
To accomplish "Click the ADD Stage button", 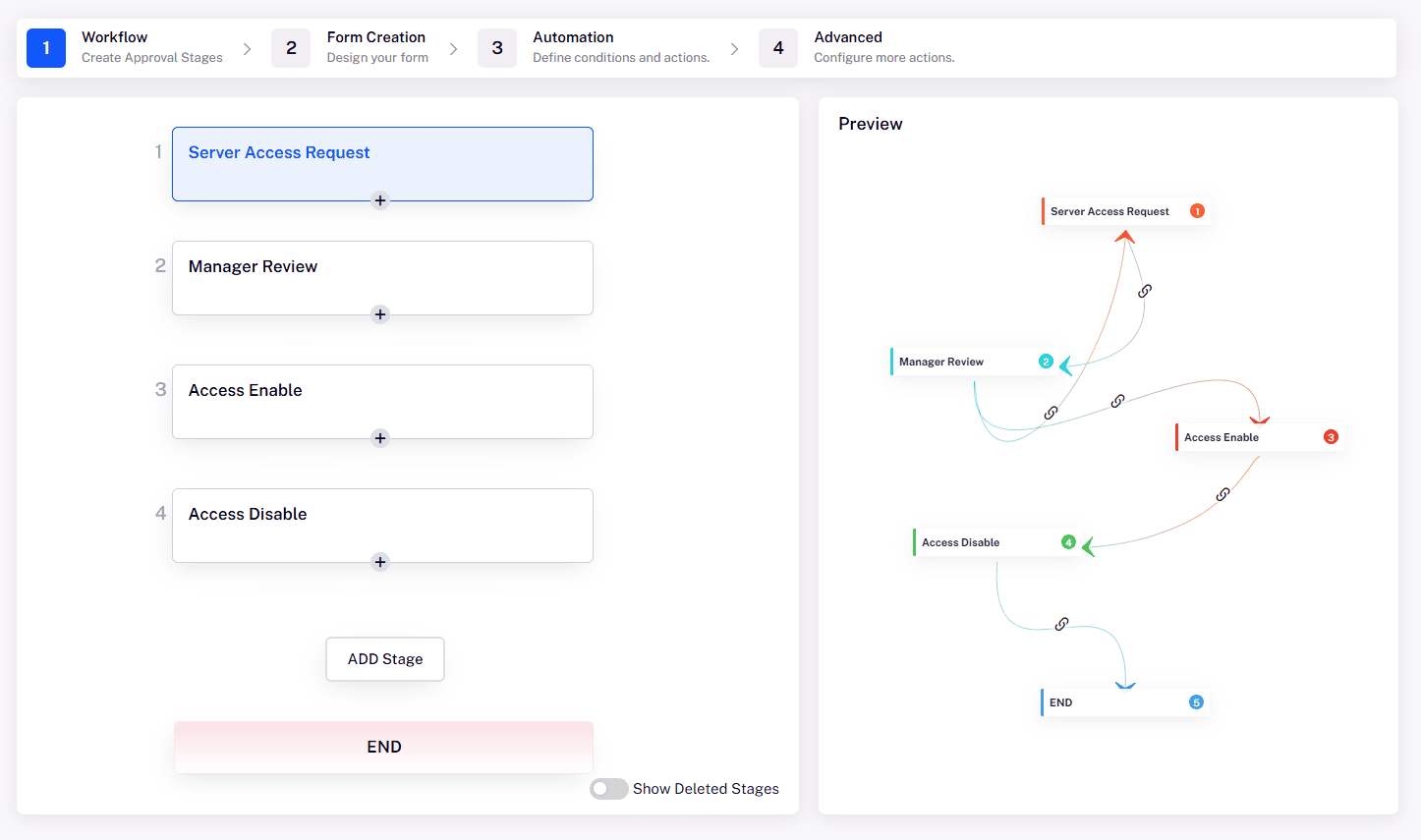I will click(x=384, y=658).
